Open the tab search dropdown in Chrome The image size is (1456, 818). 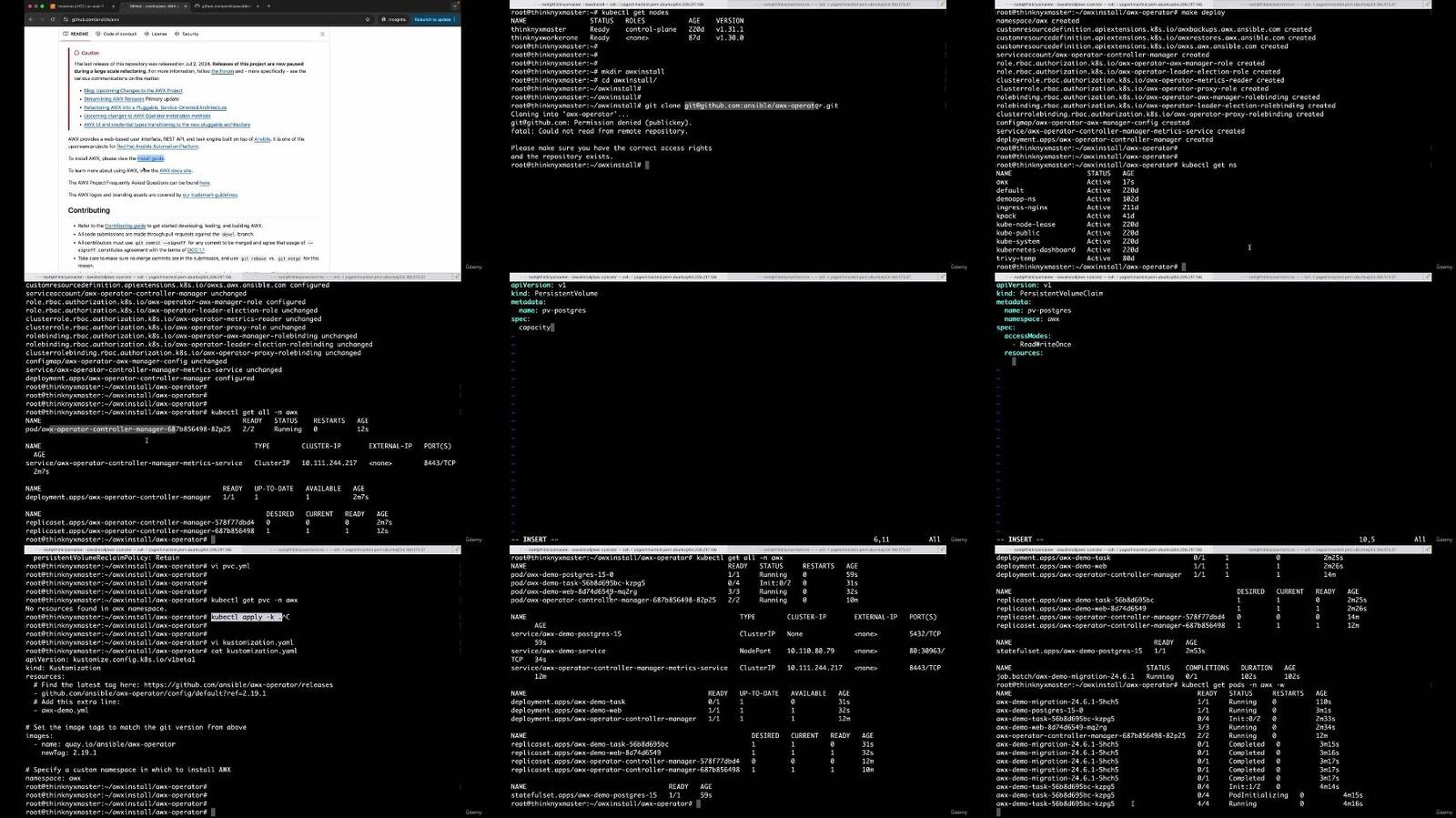click(455, 5)
